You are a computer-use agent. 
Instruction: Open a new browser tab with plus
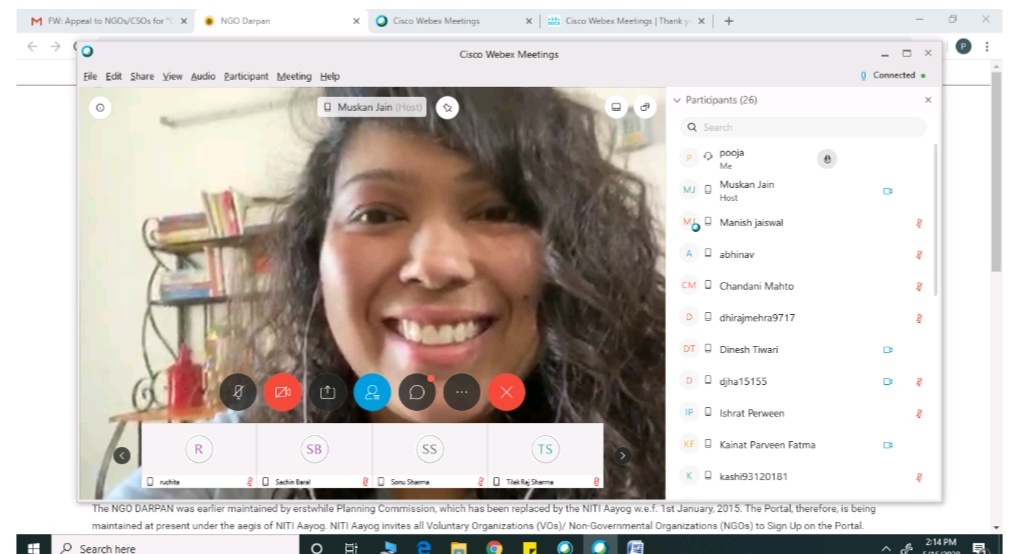729,21
